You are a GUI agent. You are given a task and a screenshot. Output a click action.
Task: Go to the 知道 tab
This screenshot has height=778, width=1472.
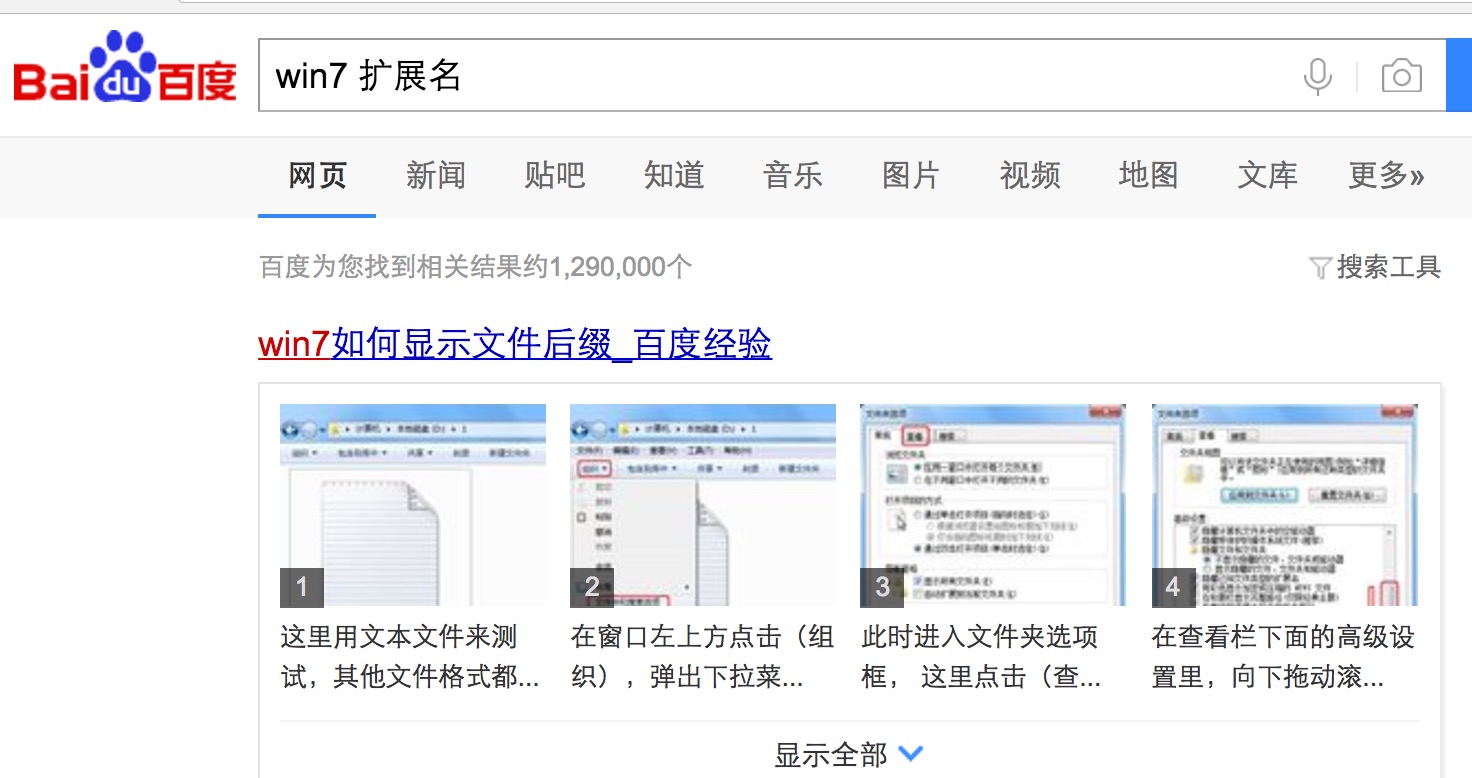674,176
